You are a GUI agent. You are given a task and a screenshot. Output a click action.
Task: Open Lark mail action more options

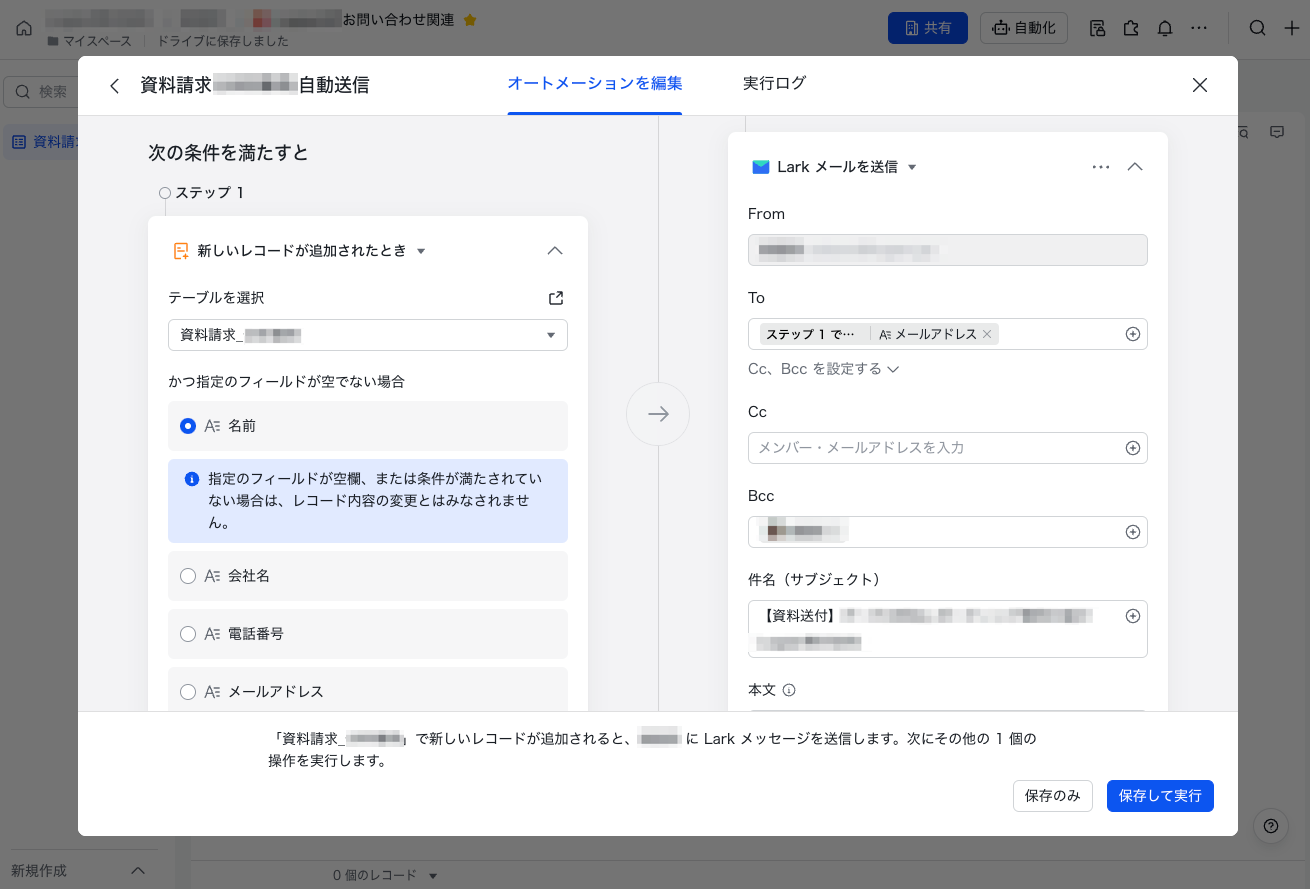(x=1101, y=167)
